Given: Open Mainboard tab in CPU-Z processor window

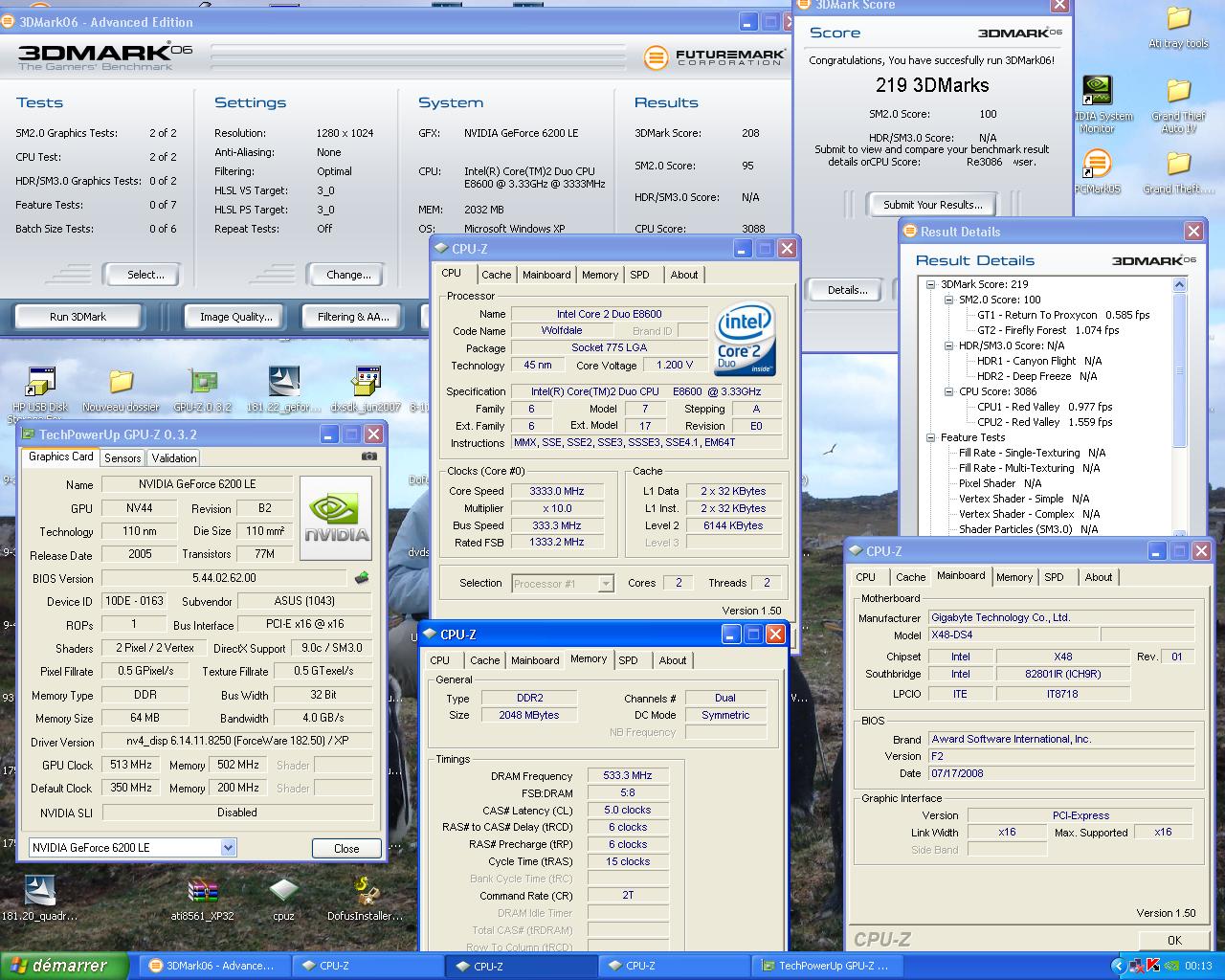Looking at the screenshot, I should coord(546,275).
